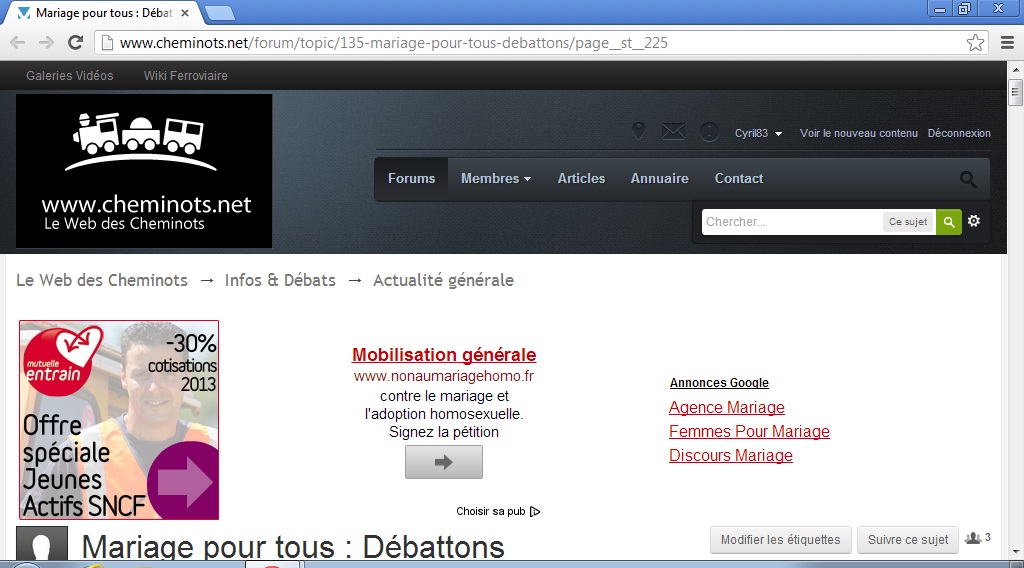Image resolution: width=1024 pixels, height=568 pixels.
Task: Click the 'Suivre ce sujet' button
Action: (907, 540)
